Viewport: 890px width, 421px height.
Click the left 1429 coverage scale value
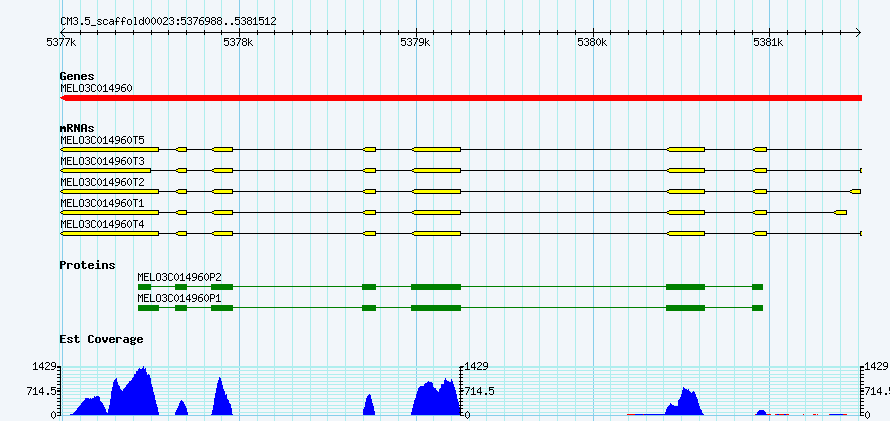pos(45,367)
